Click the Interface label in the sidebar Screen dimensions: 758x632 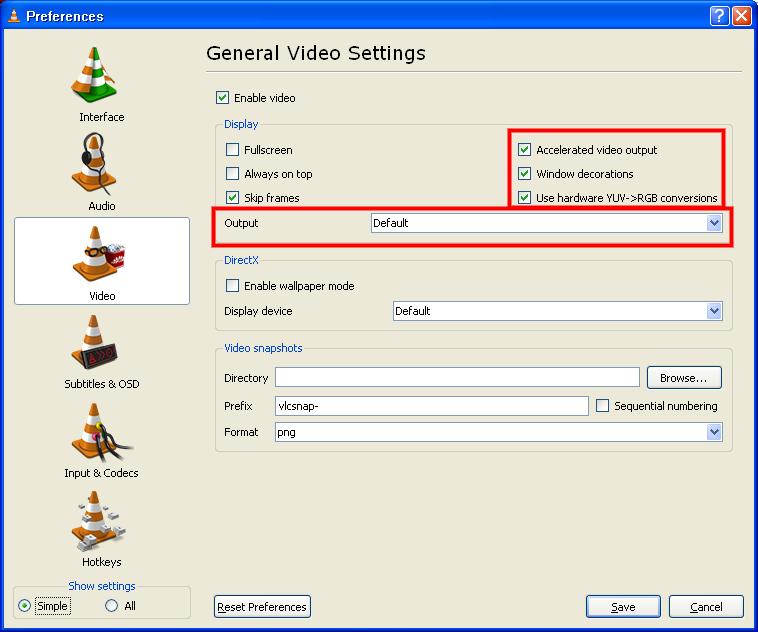pyautogui.click(x=102, y=117)
